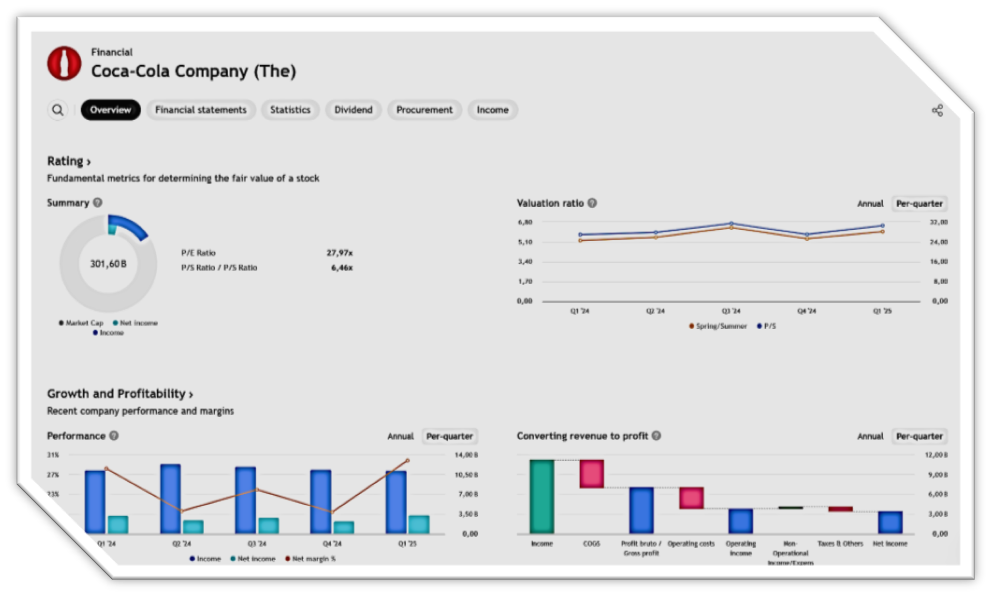Open the Procurement tab

tap(424, 110)
